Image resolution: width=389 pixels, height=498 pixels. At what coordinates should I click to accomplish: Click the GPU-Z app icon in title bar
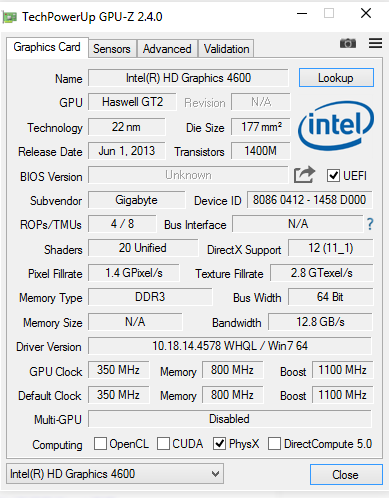point(9,17)
